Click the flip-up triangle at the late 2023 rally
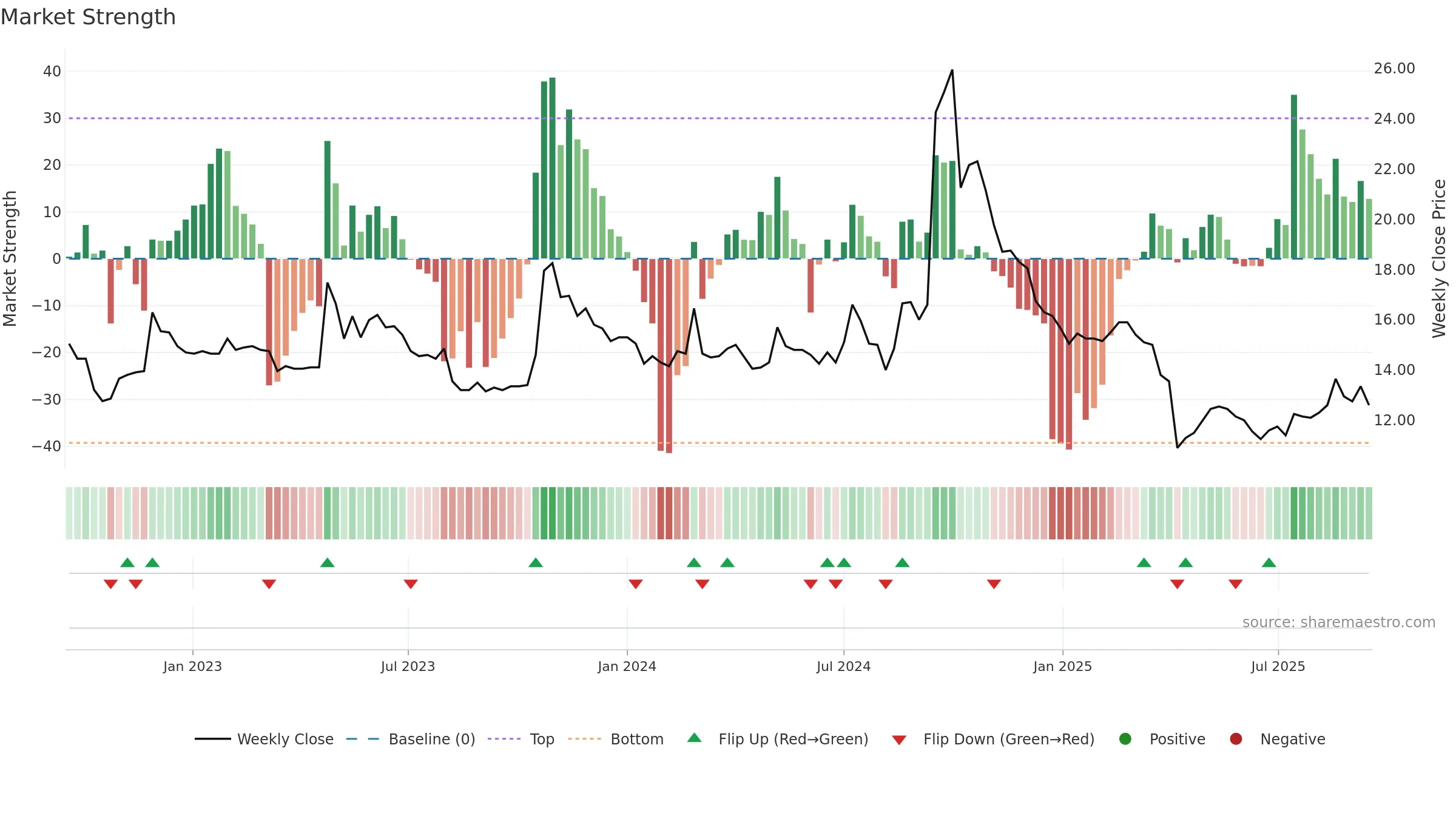The height and width of the screenshot is (819, 1456). click(x=536, y=562)
